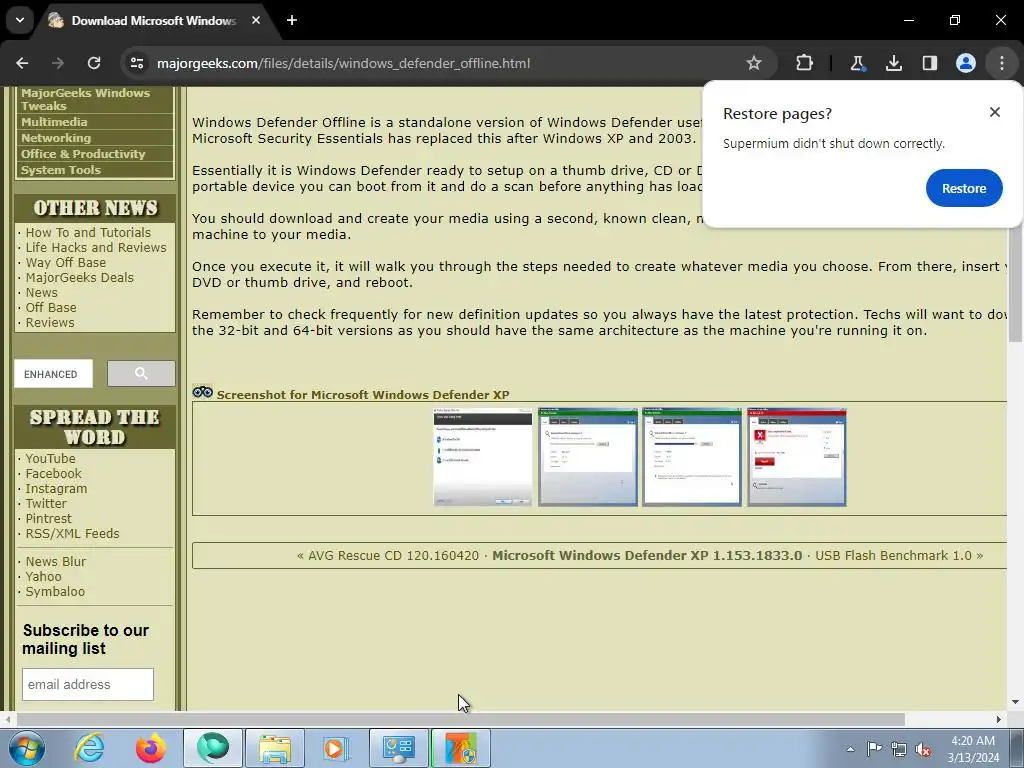Click the browser back arrow
1024x768 pixels.
[x=22, y=63]
